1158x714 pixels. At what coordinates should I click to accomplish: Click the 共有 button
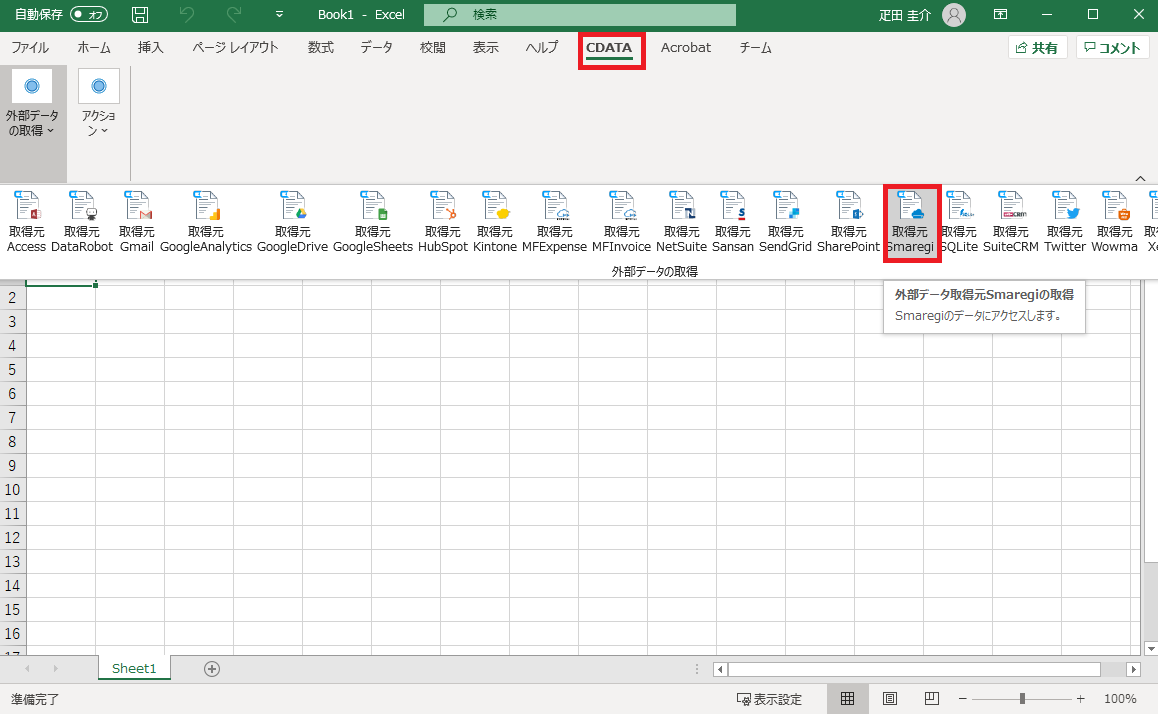(x=1037, y=46)
